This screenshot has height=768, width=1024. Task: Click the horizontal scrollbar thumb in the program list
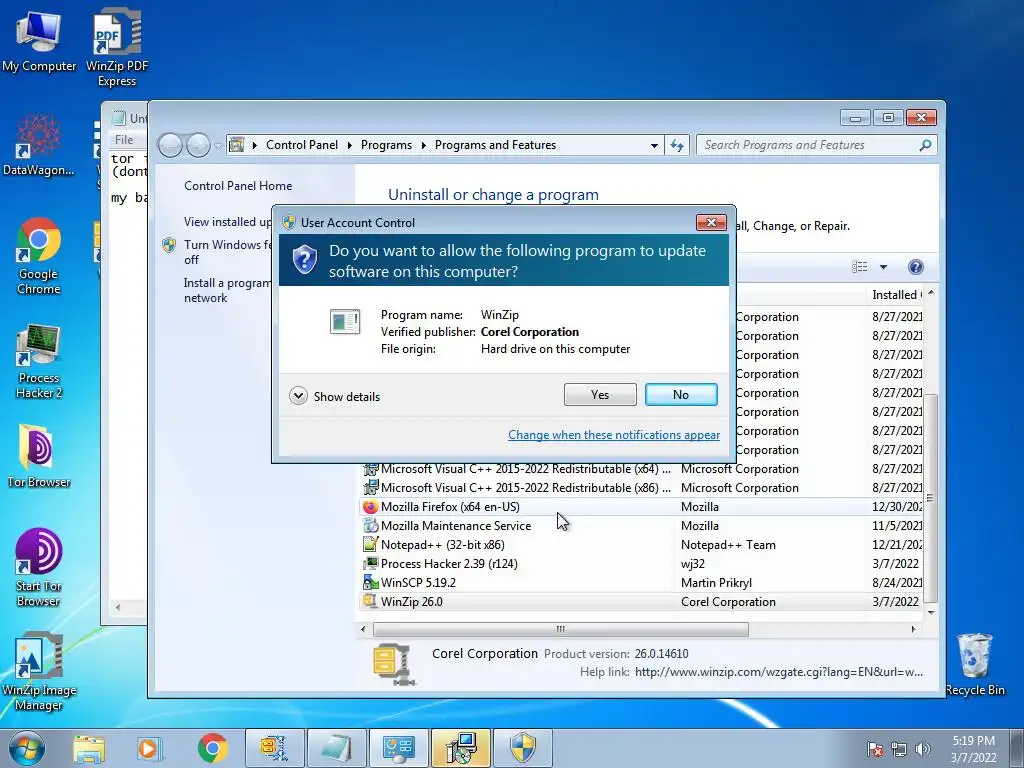(560, 630)
